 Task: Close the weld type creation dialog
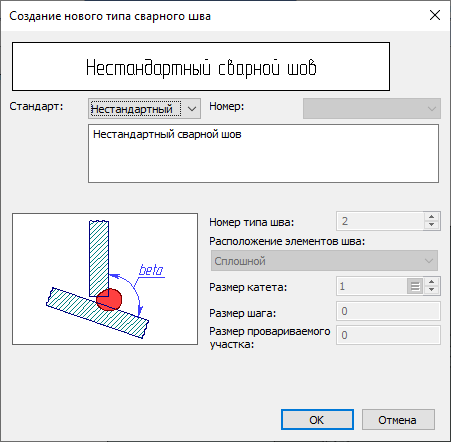point(435,15)
